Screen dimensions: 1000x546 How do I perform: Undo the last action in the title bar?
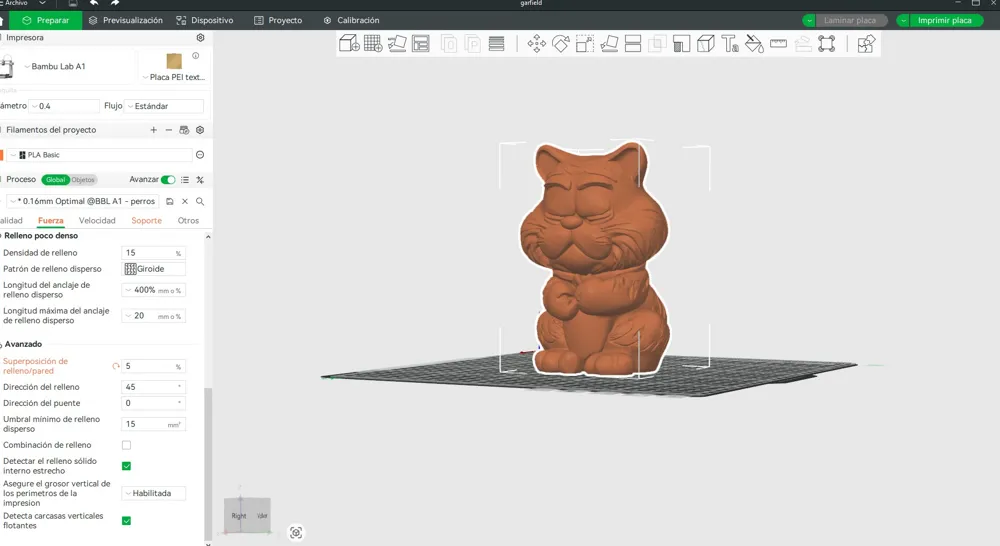(94, 3)
